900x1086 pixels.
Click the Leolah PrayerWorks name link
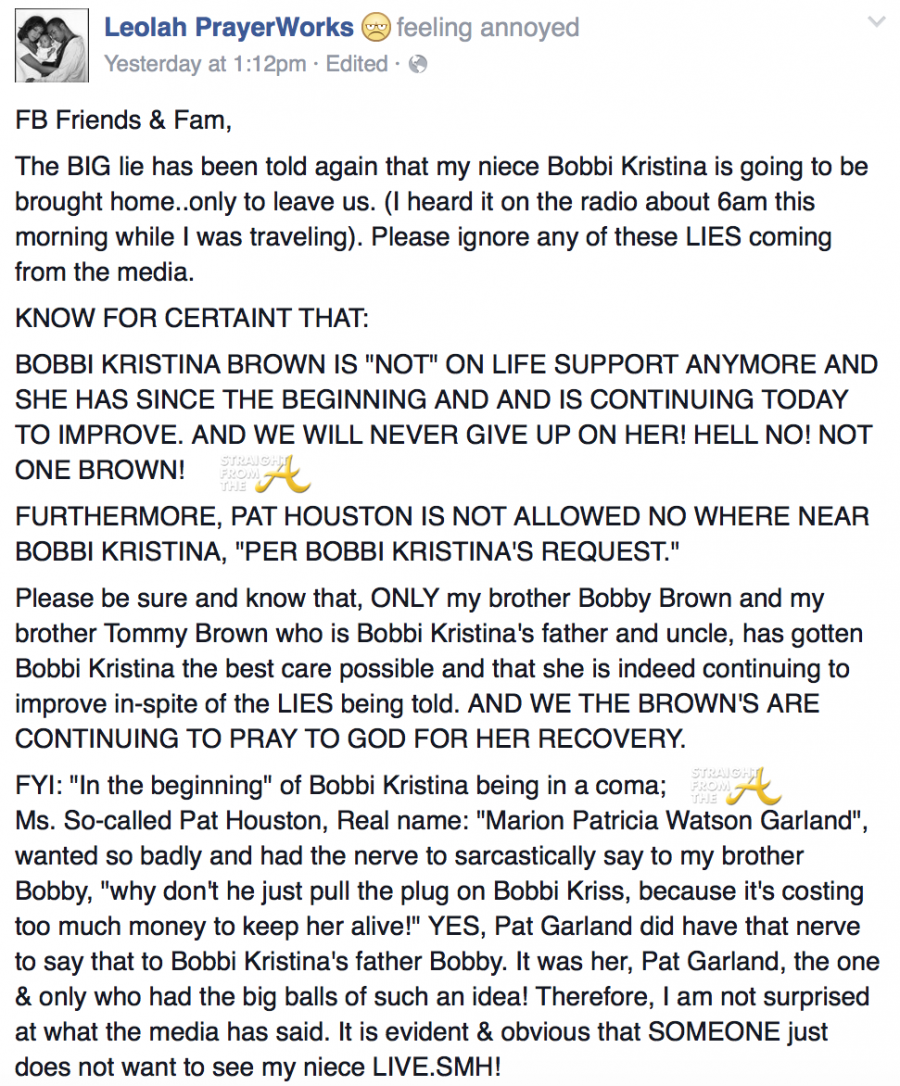tap(229, 27)
